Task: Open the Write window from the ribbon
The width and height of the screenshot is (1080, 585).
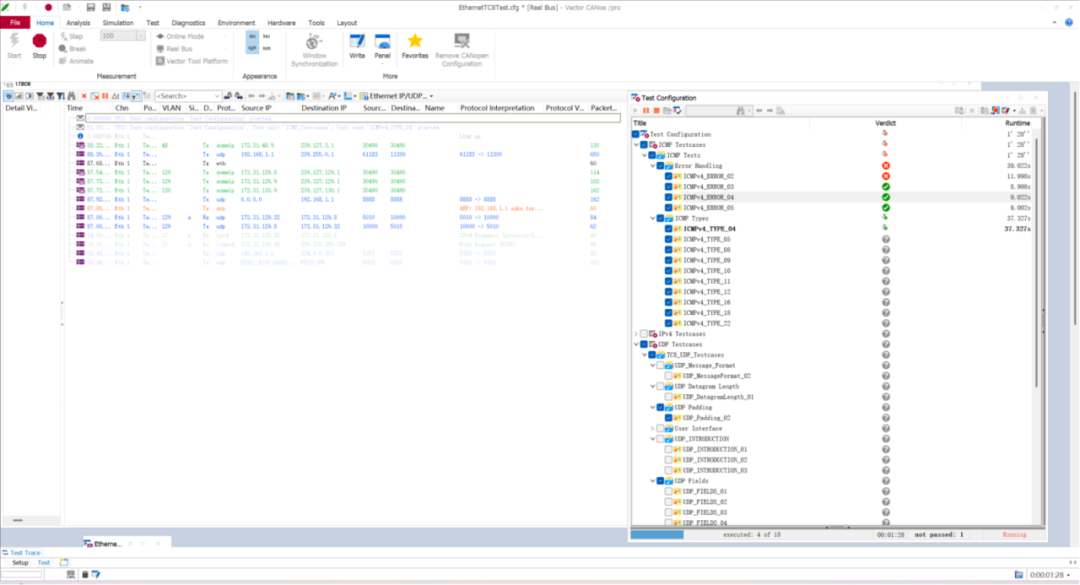Action: pyautogui.click(x=357, y=46)
